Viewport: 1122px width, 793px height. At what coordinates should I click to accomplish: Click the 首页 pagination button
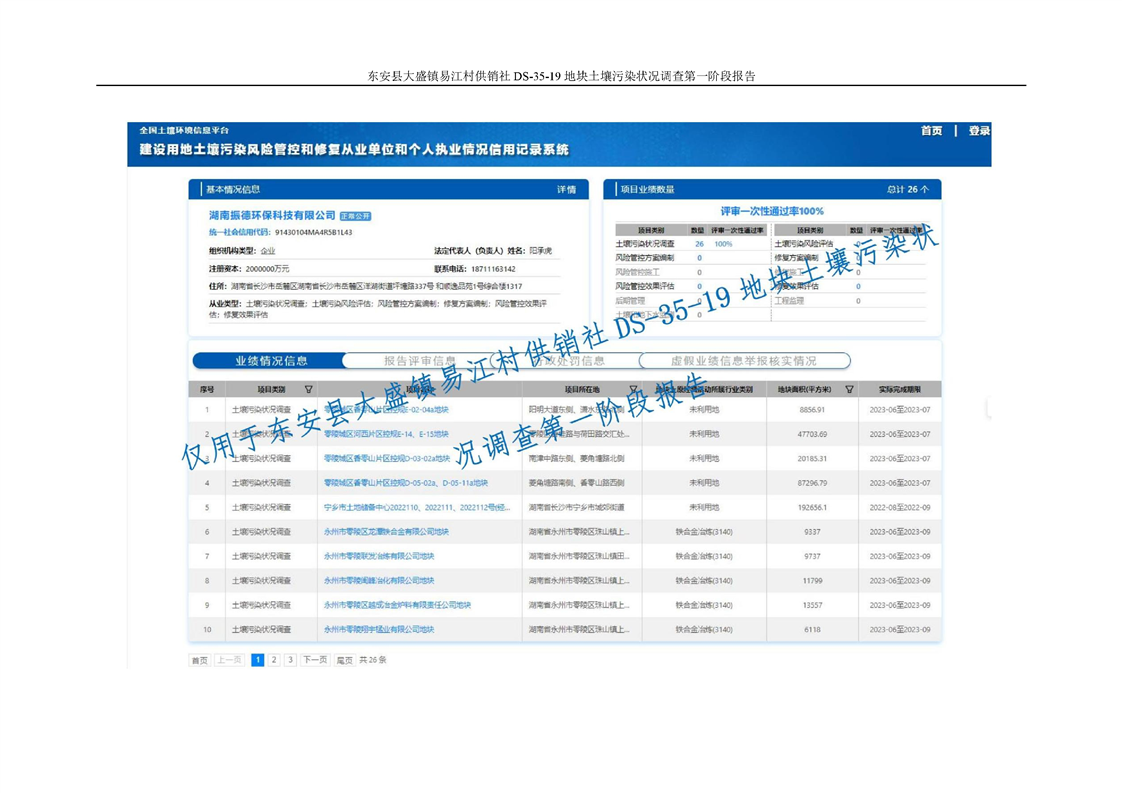[x=200, y=660]
